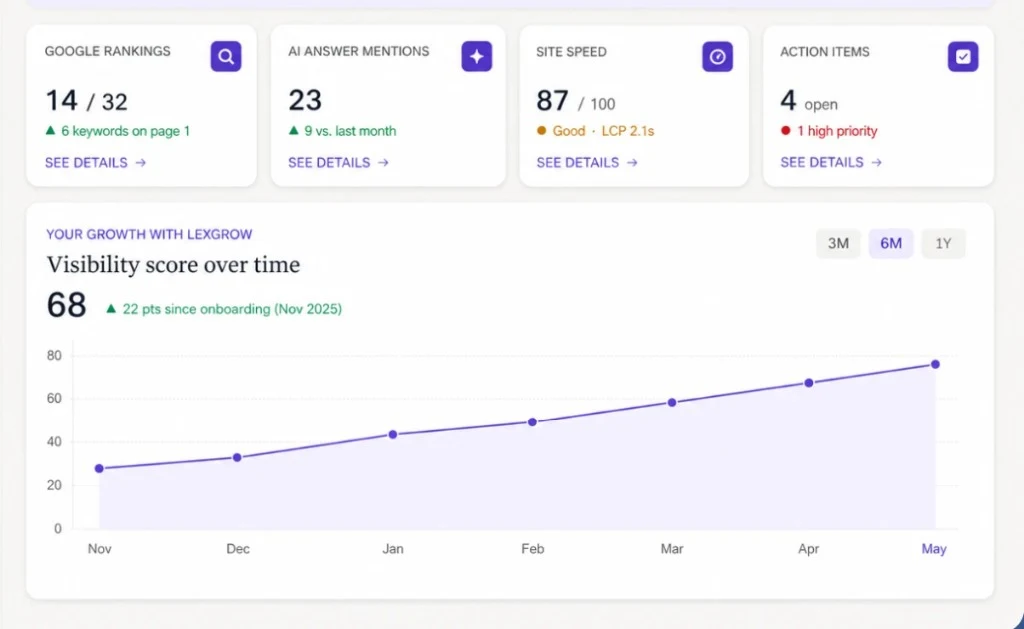1024x629 pixels.
Task: Open See Details under Google Rankings
Action: (x=95, y=163)
